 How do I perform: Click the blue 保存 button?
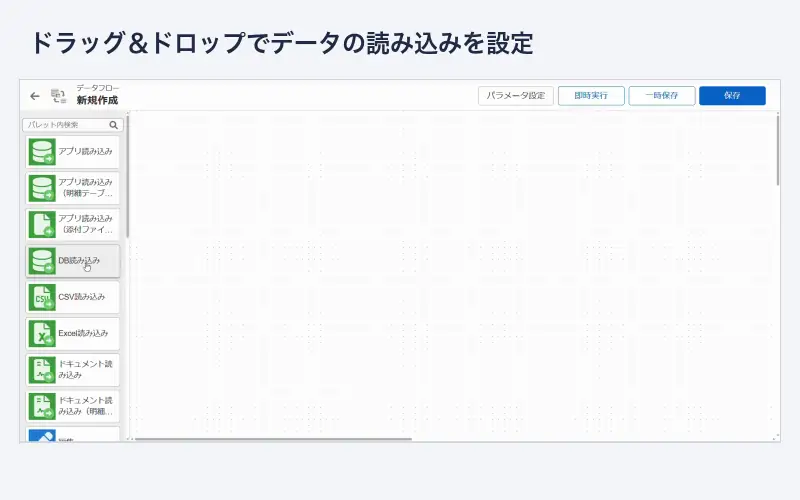coord(732,96)
